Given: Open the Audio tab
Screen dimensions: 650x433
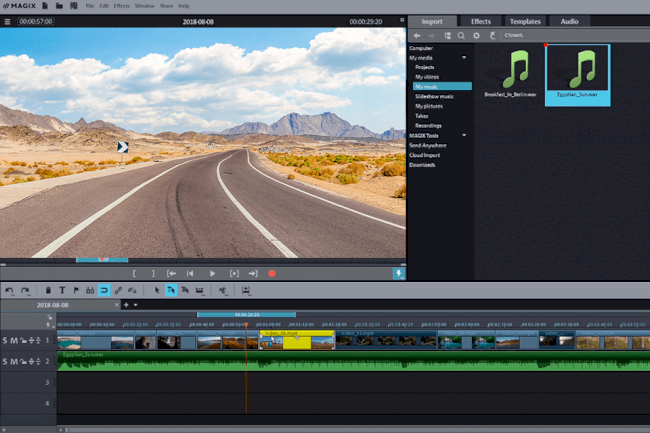Looking at the screenshot, I should [570, 22].
